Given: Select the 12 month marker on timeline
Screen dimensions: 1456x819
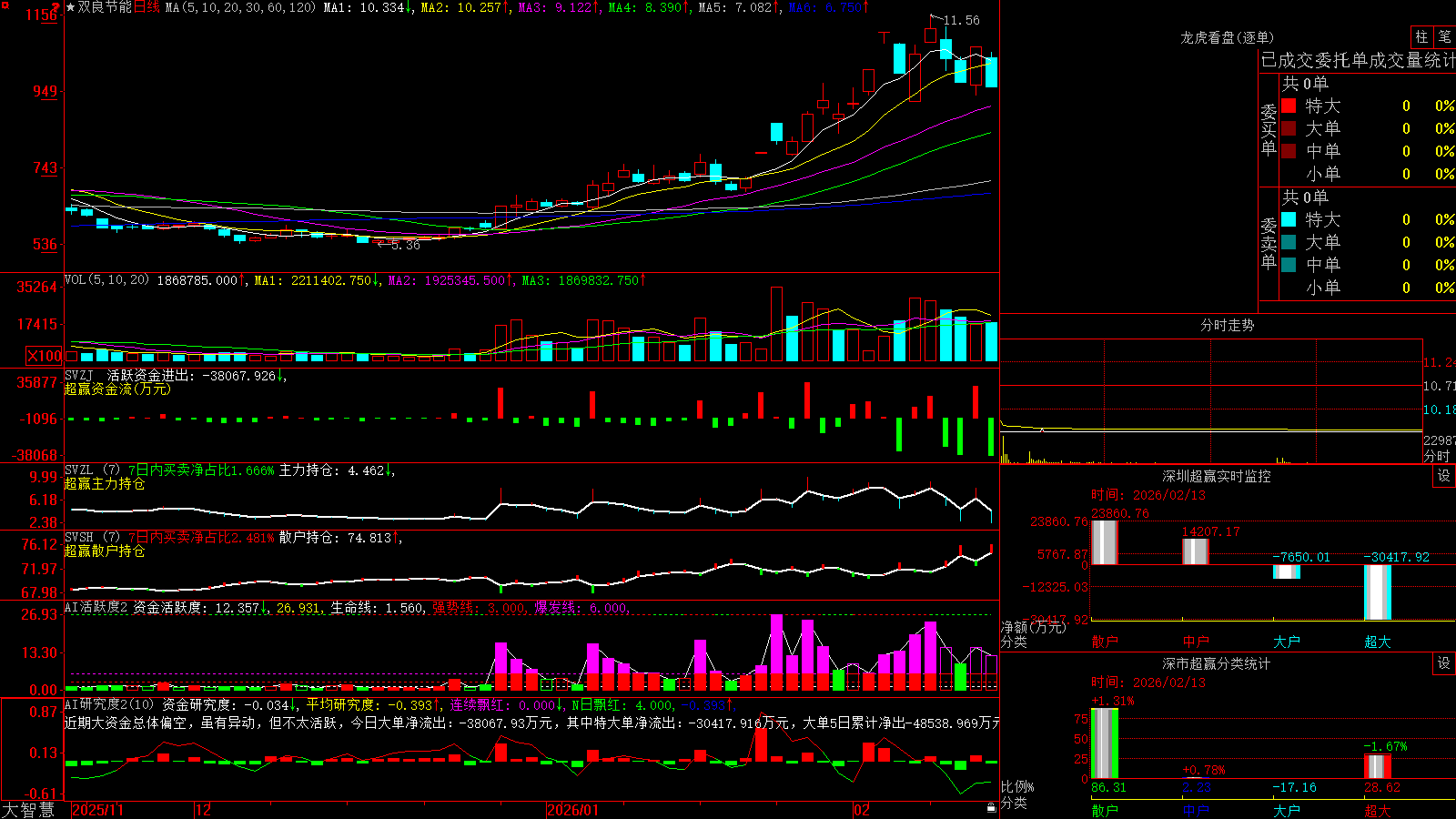Looking at the screenshot, I should [x=204, y=810].
